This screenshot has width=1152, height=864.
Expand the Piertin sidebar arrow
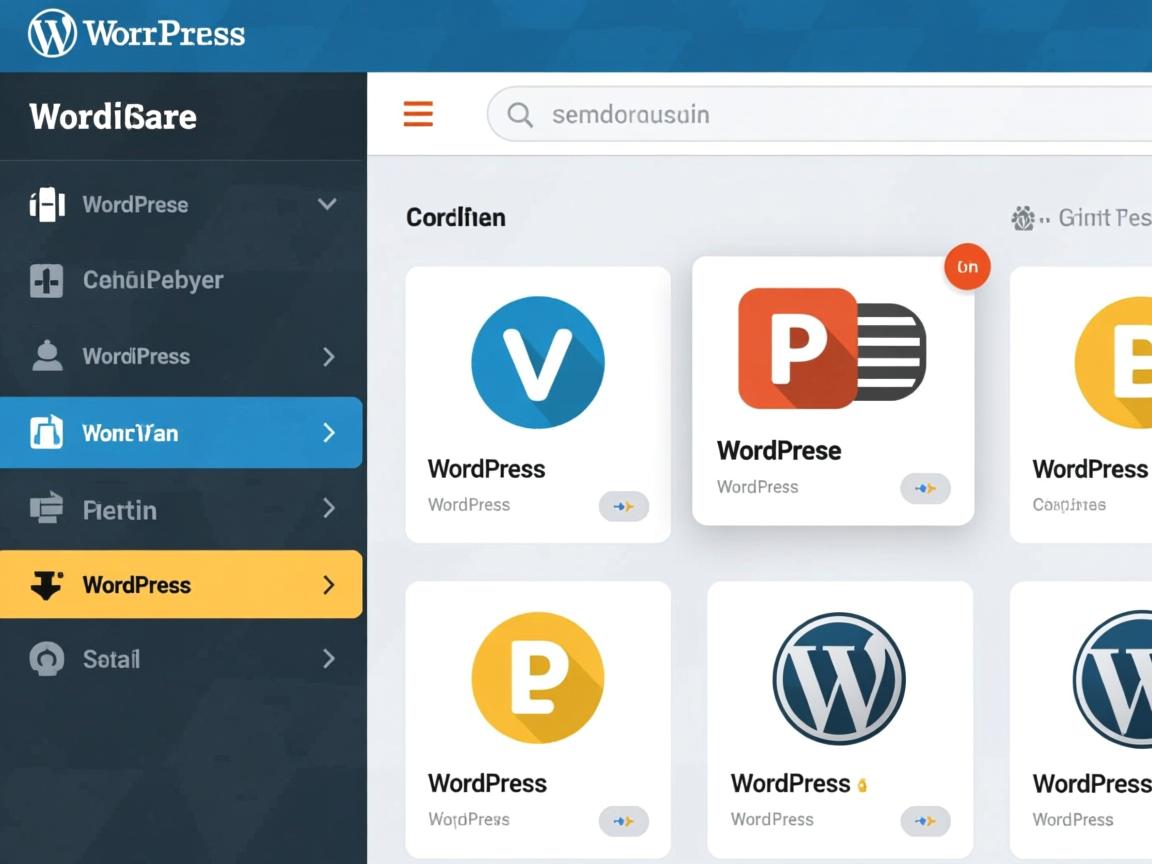pyautogui.click(x=328, y=509)
